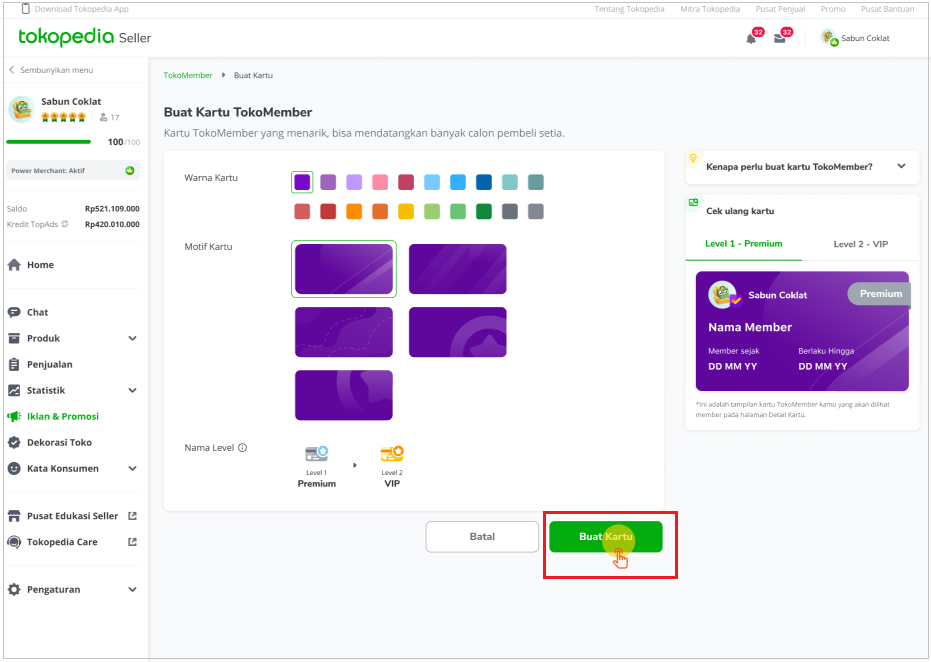Viewport: 931px width, 662px height.
Task: Click the Chat bubble icon
Action: pos(14,312)
